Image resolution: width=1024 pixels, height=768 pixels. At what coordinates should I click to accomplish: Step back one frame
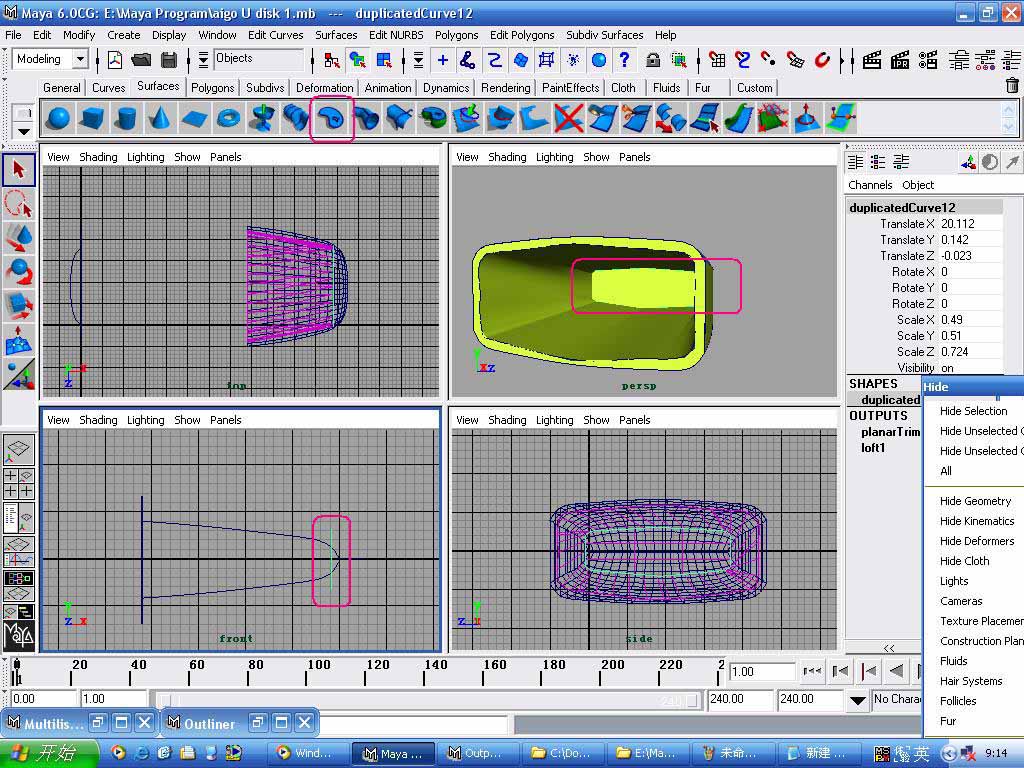coord(841,671)
